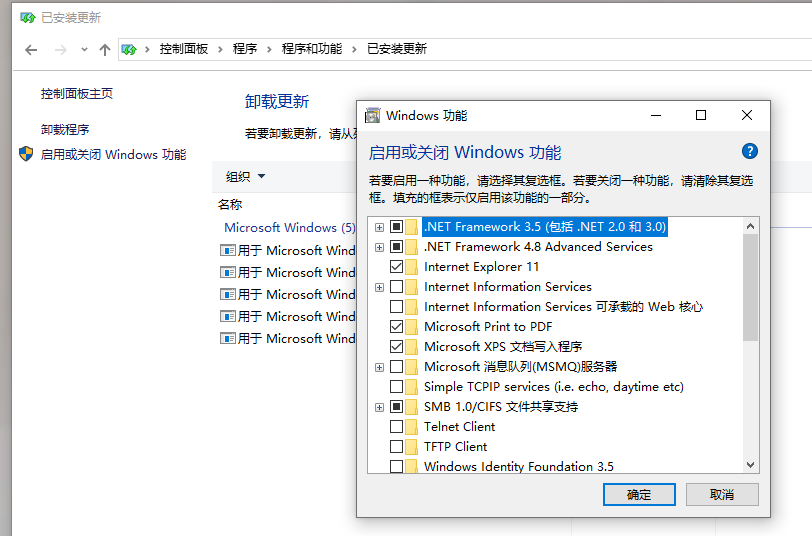Click the update icon of the last list entry

227,339
